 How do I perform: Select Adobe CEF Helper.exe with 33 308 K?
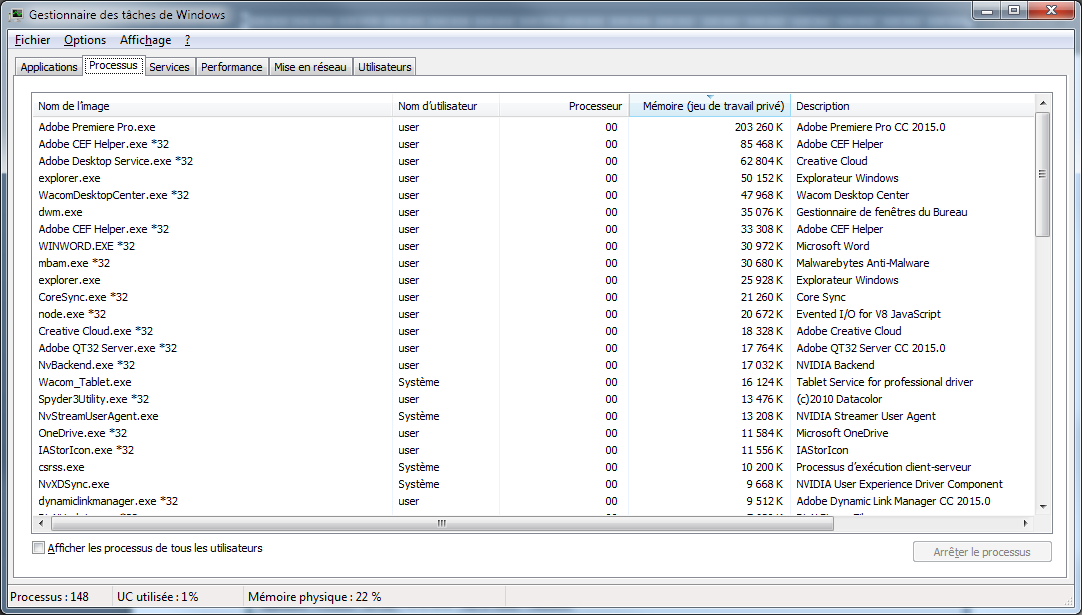[x=533, y=229]
